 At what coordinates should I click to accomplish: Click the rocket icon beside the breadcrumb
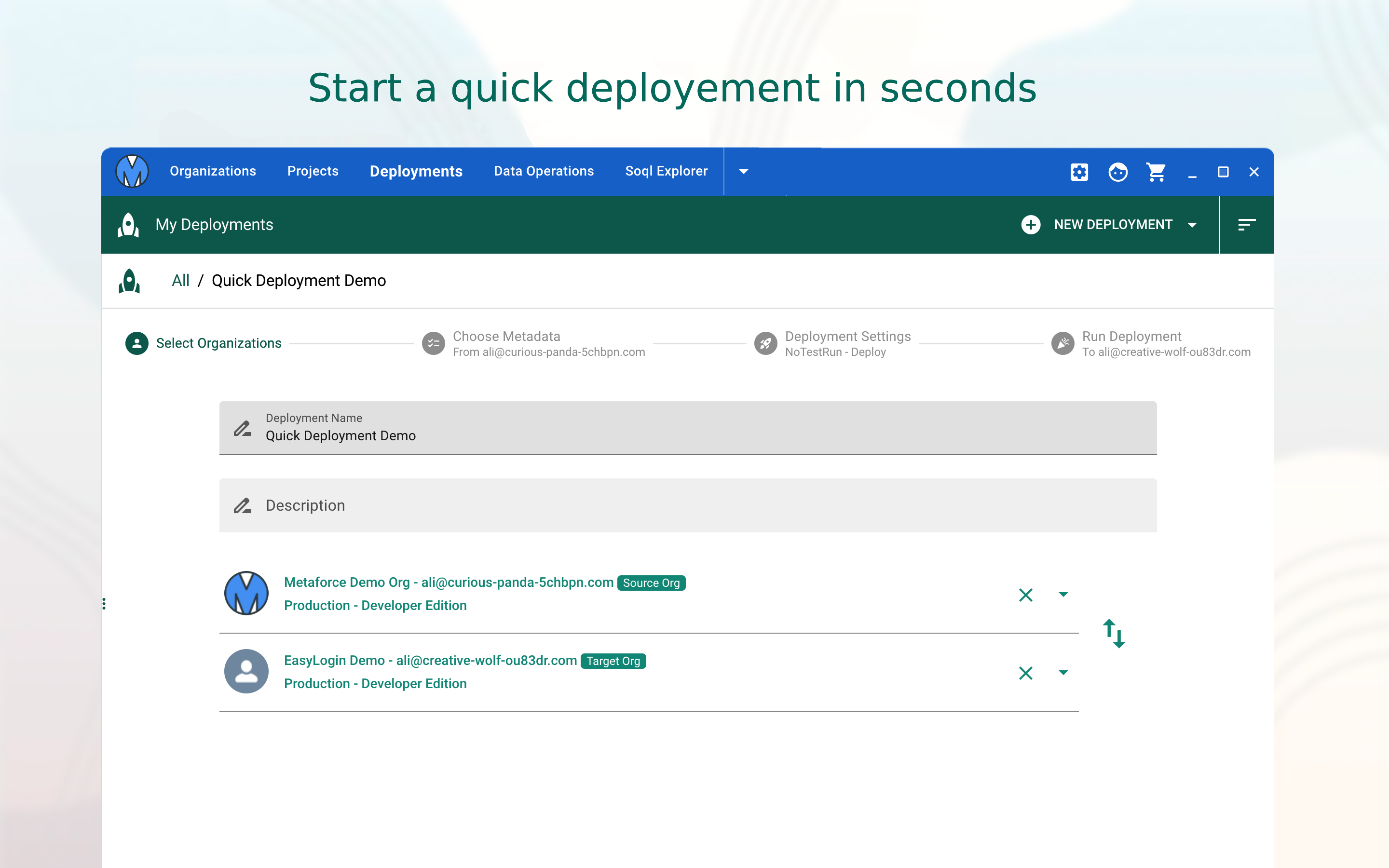click(129, 281)
